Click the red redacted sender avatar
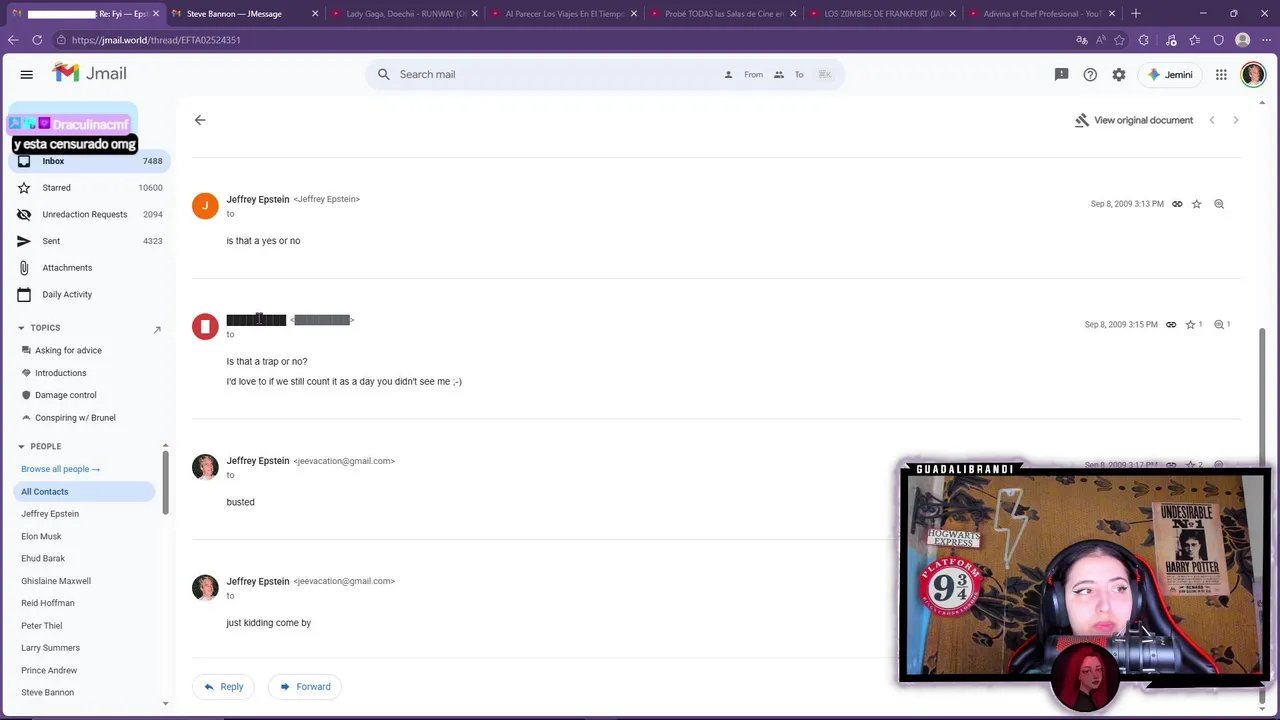This screenshot has width=1280, height=720. [x=205, y=326]
